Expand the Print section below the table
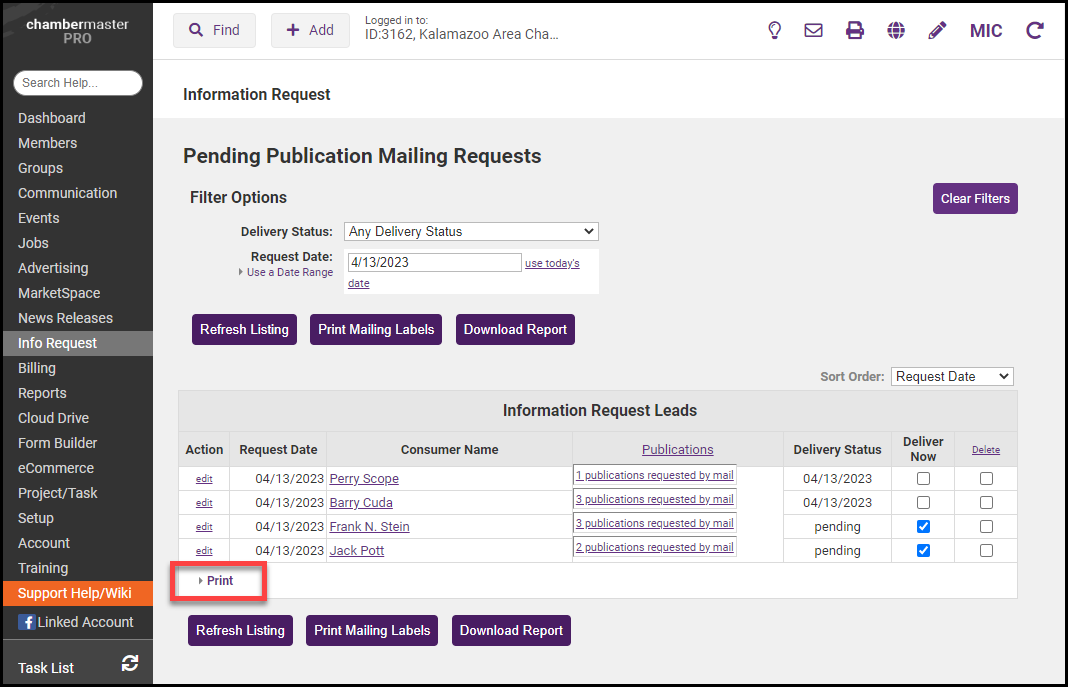The height and width of the screenshot is (687, 1068). [219, 581]
